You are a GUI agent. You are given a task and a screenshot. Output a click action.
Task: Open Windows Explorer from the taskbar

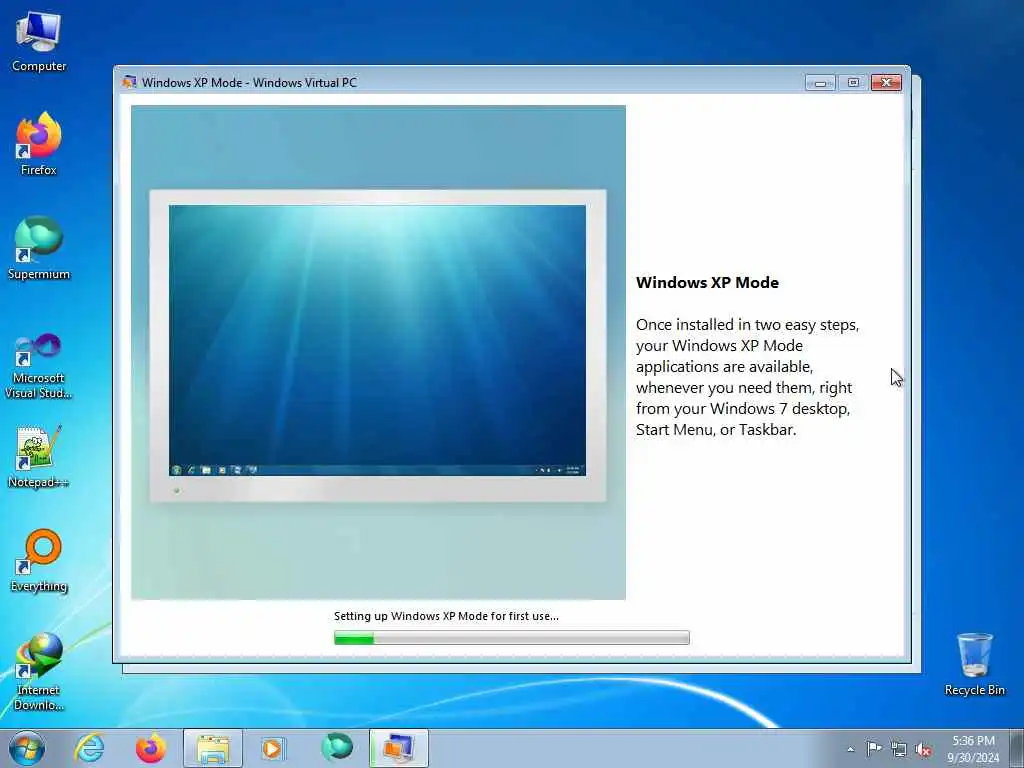pos(213,748)
